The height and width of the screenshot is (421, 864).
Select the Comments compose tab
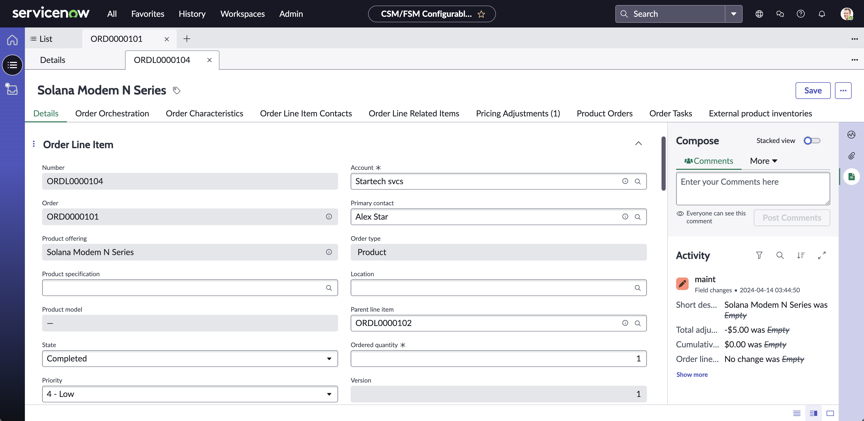tap(709, 161)
